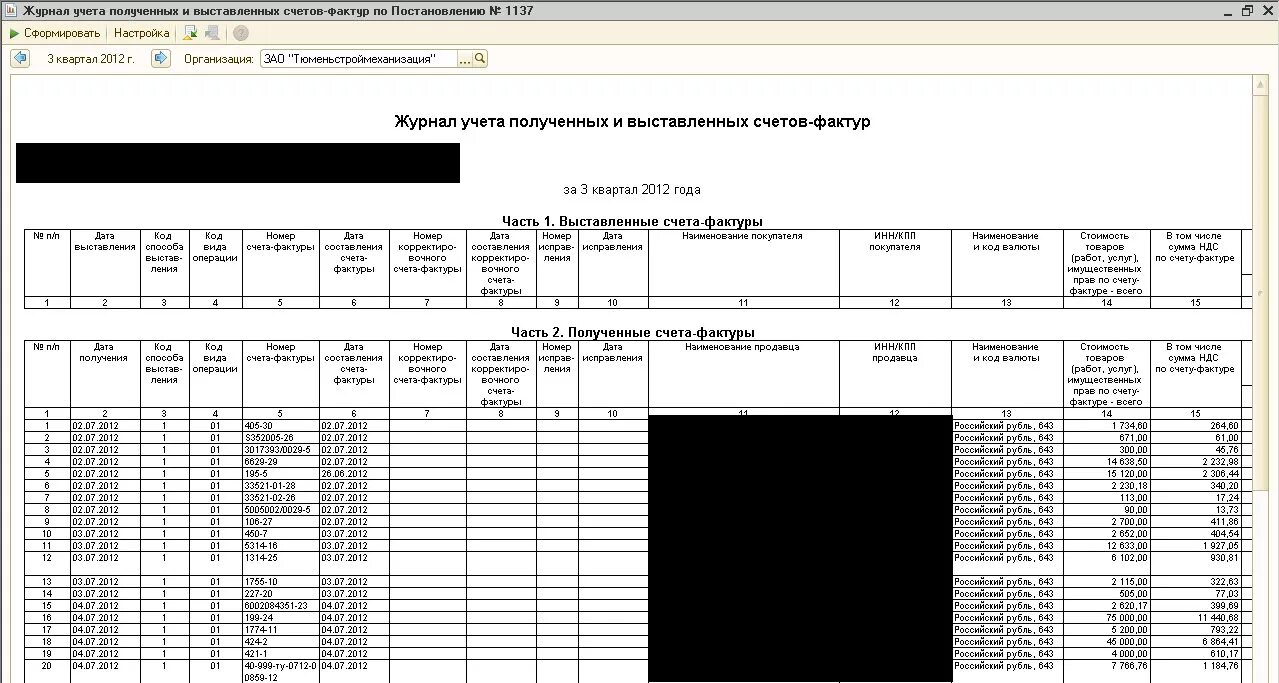The height and width of the screenshot is (683, 1279).
Task: Restore down the journal window
Action: [x=1247, y=11]
